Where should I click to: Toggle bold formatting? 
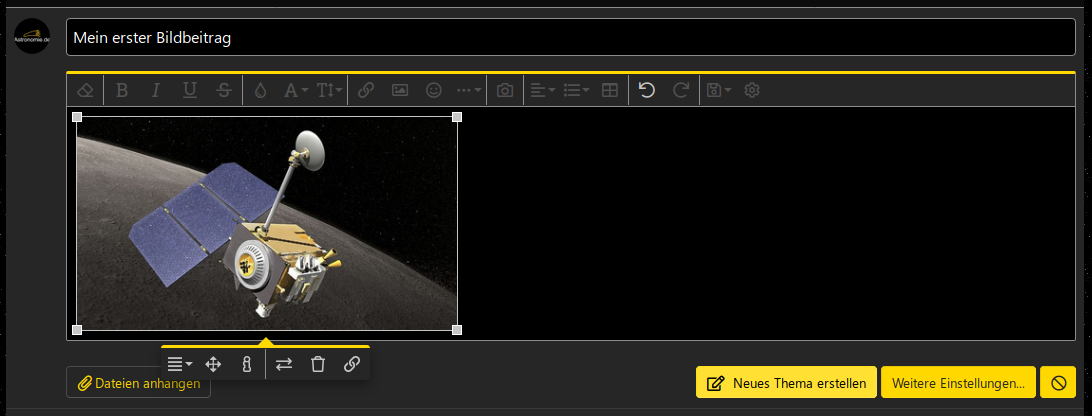[x=122, y=90]
